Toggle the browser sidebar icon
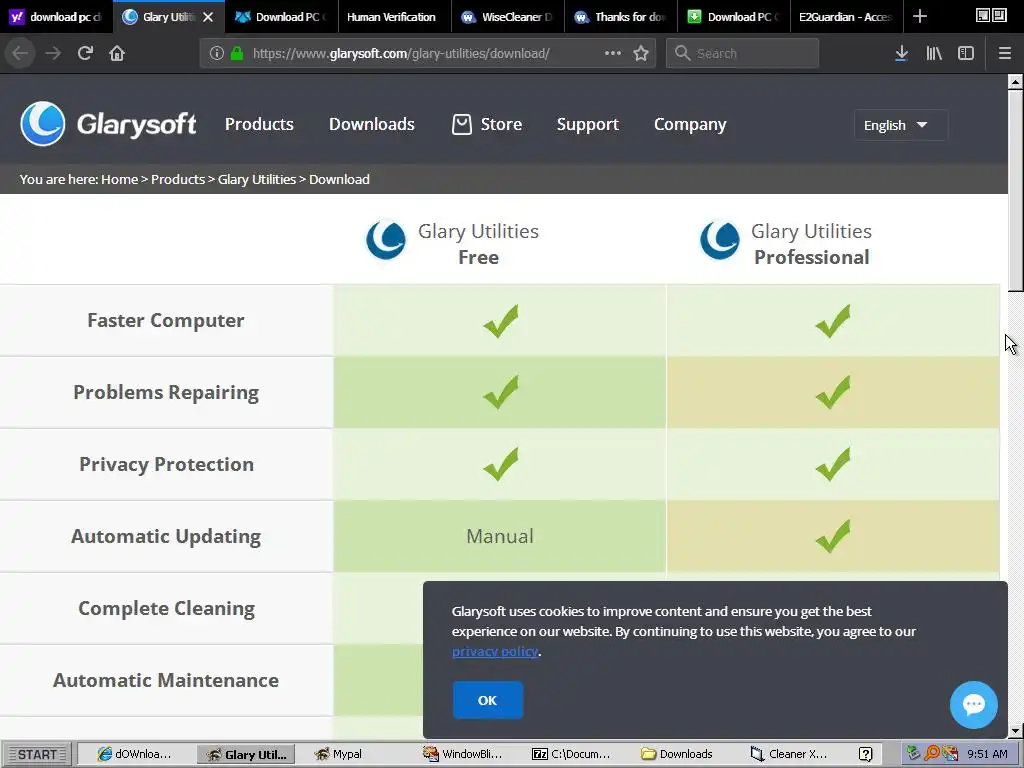 click(966, 53)
